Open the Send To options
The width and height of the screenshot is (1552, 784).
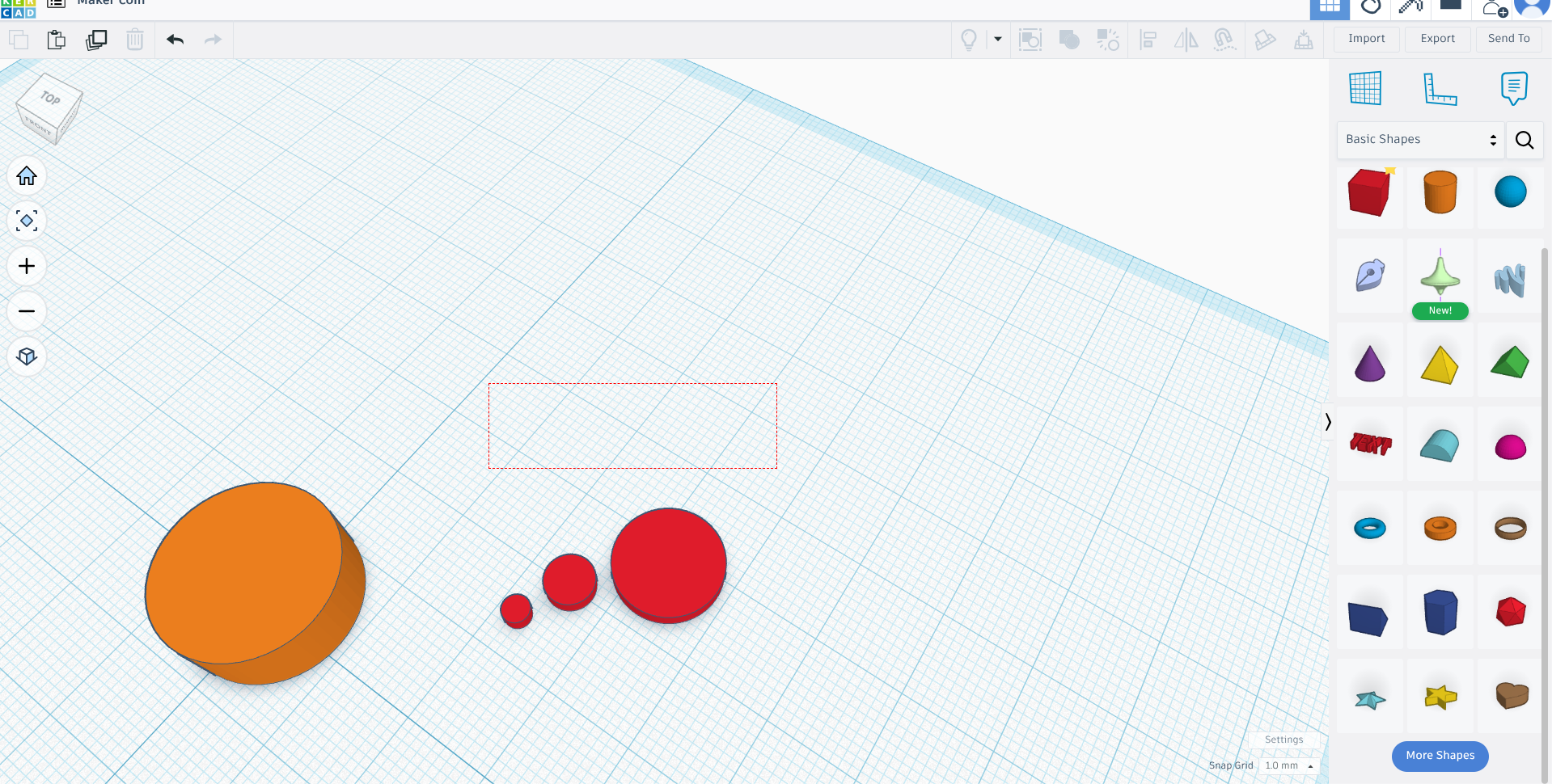pos(1508,39)
